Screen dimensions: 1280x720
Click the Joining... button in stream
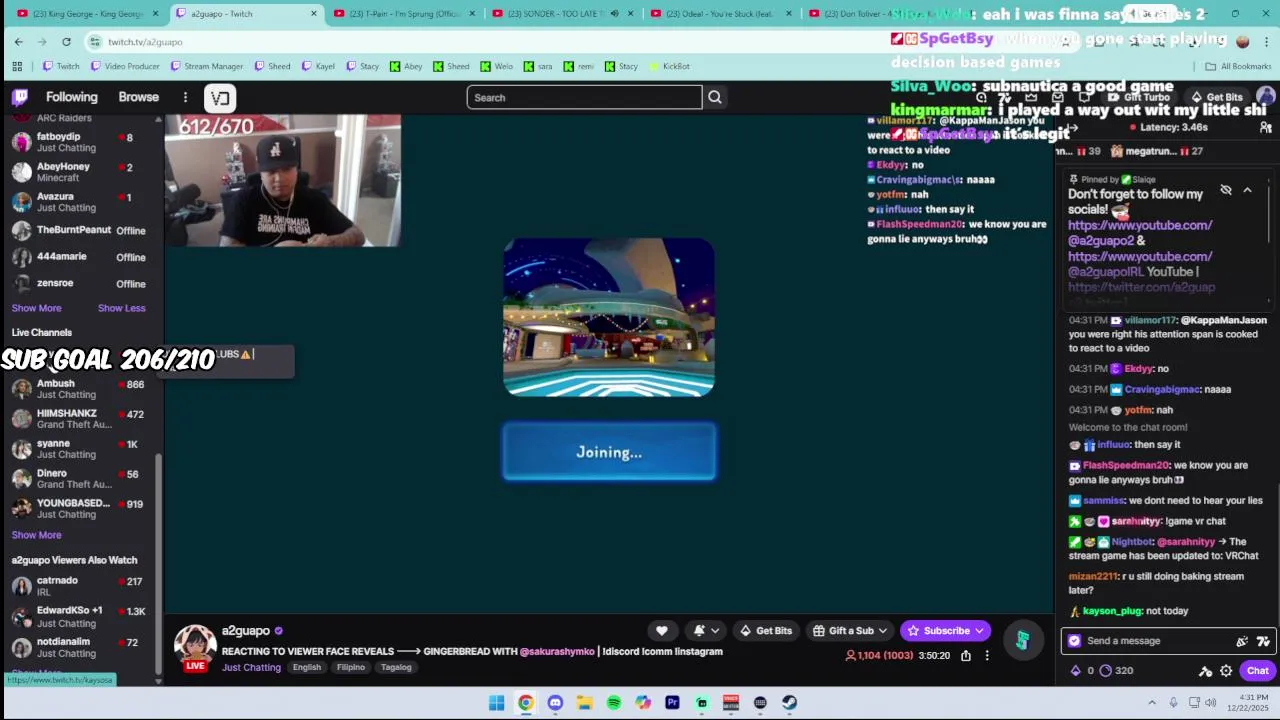609,452
